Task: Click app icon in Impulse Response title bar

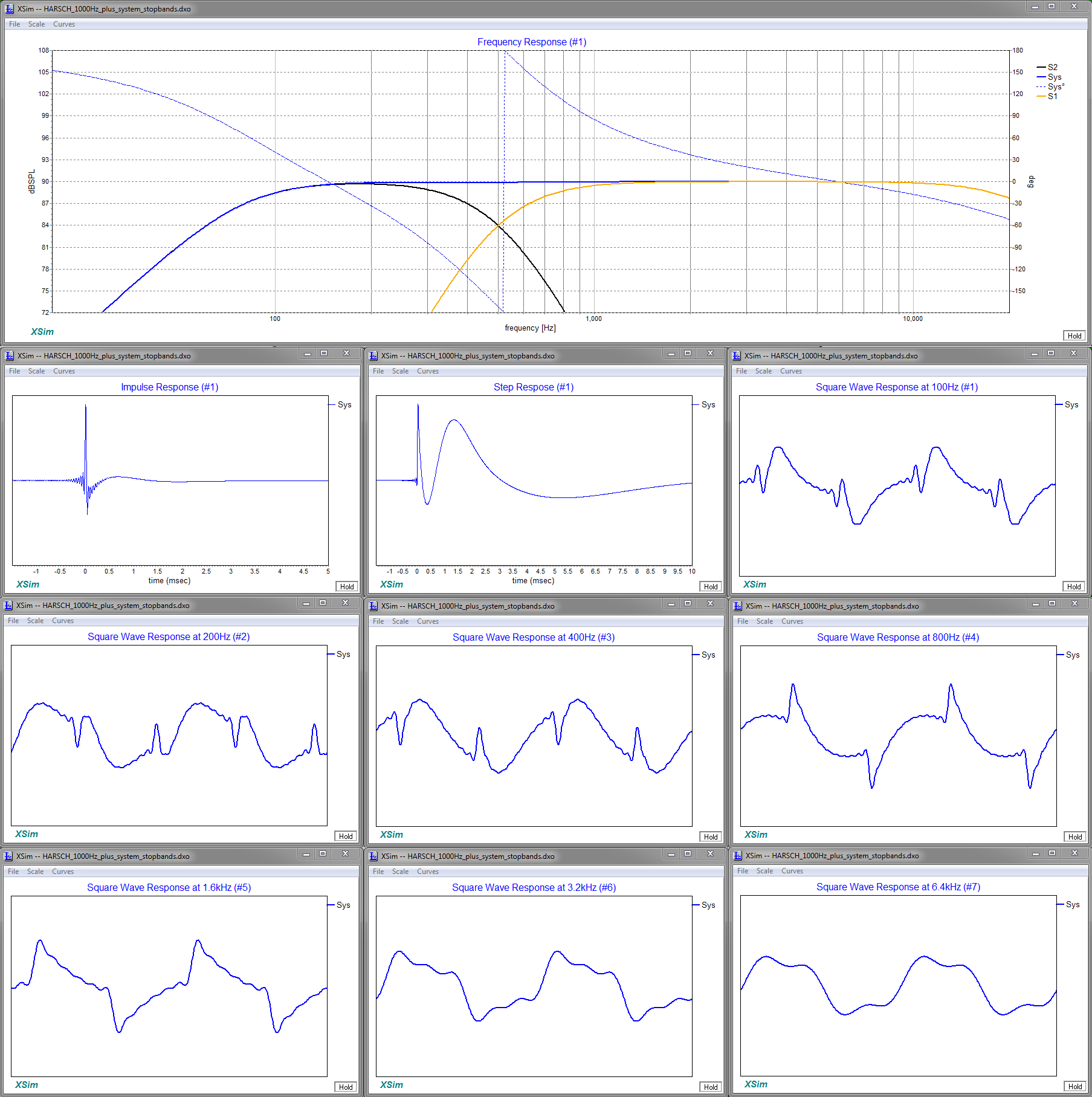Action: [x=9, y=356]
